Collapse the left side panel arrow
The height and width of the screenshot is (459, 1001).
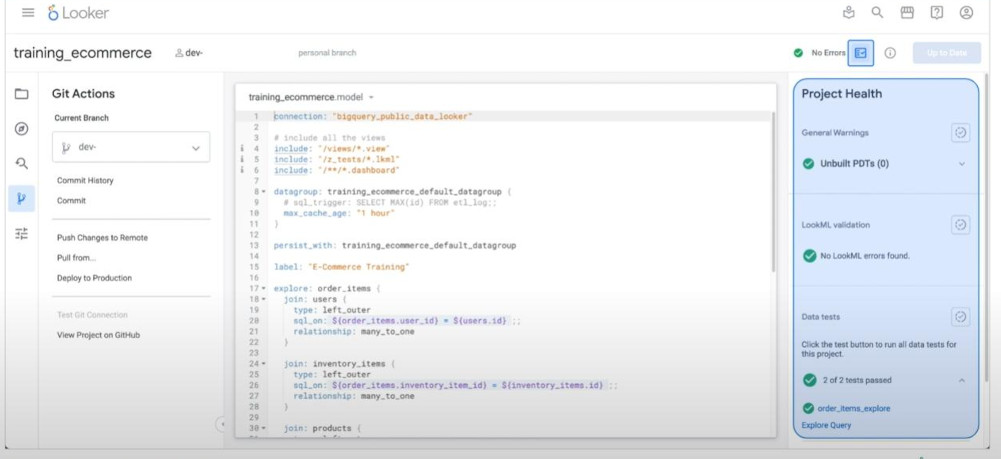pos(221,423)
